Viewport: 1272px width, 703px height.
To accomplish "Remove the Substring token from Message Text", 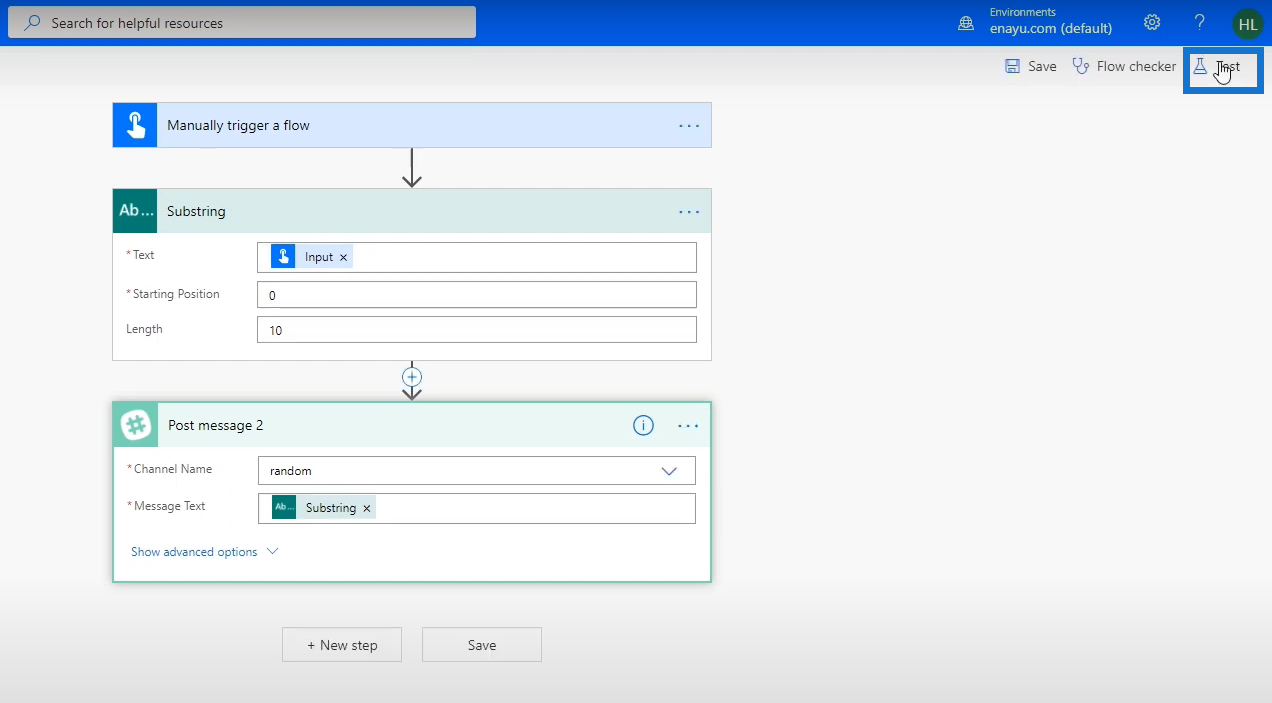I will point(367,509).
